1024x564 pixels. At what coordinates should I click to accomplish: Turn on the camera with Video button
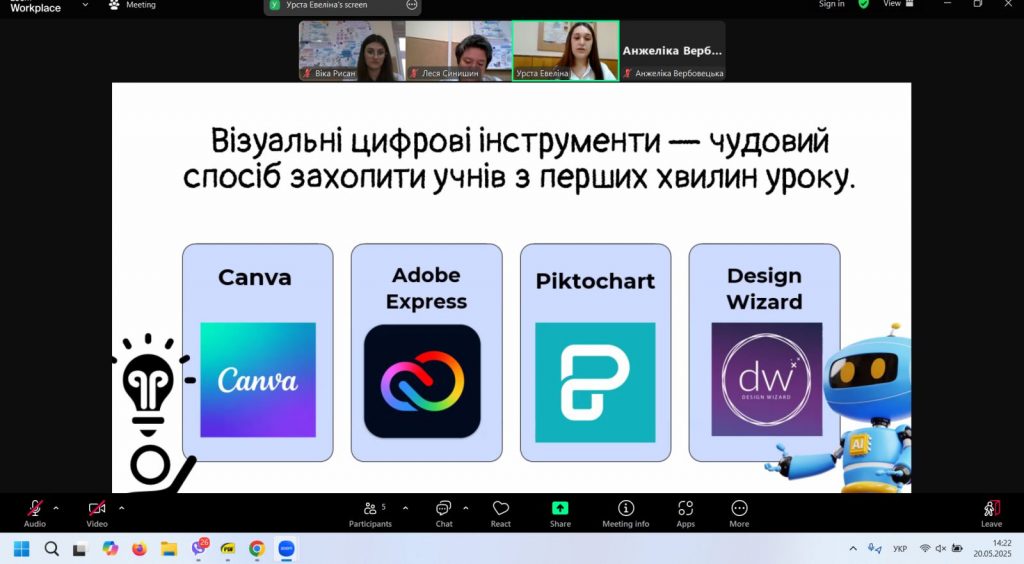click(x=97, y=510)
